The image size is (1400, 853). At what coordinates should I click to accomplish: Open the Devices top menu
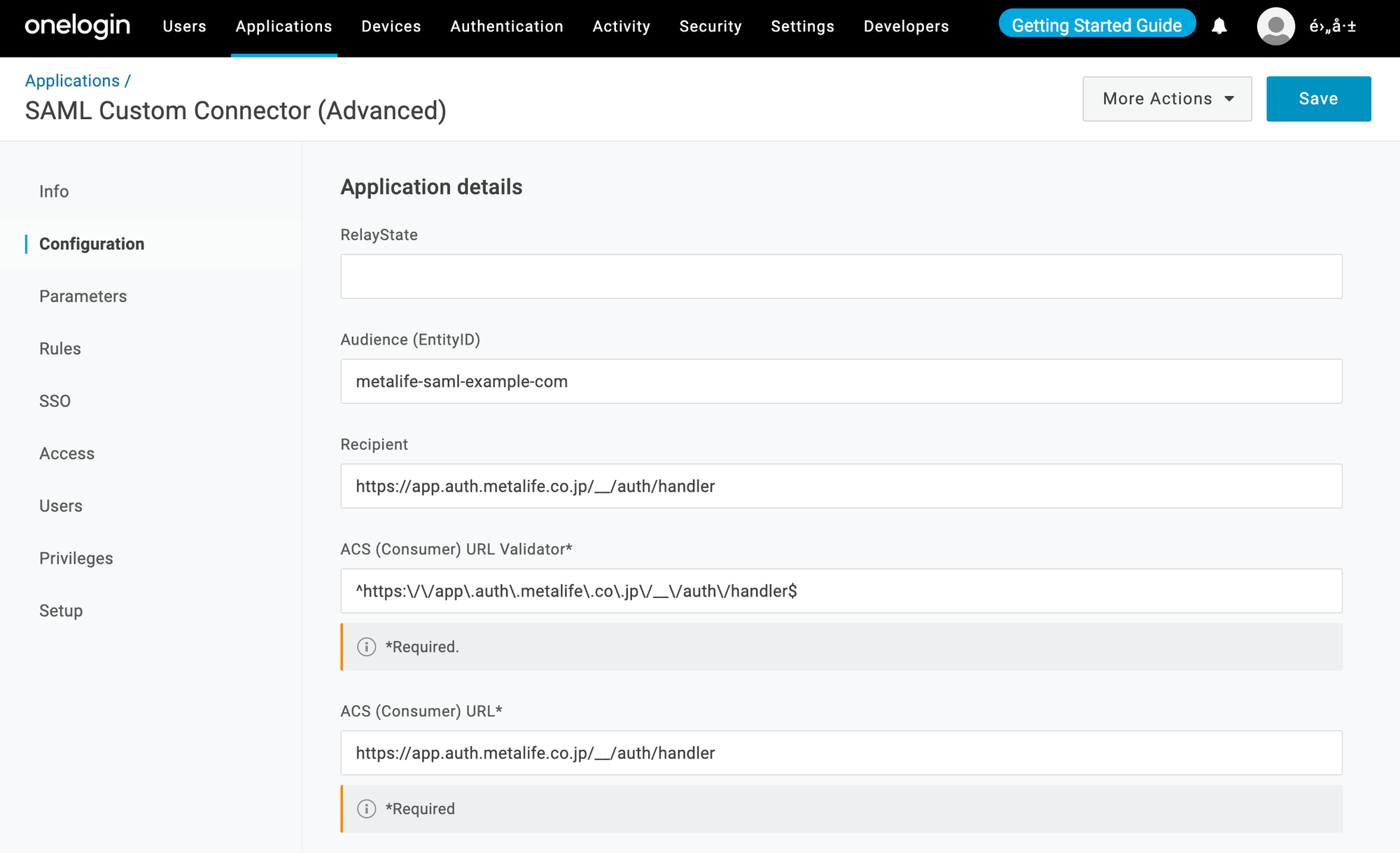point(391,26)
